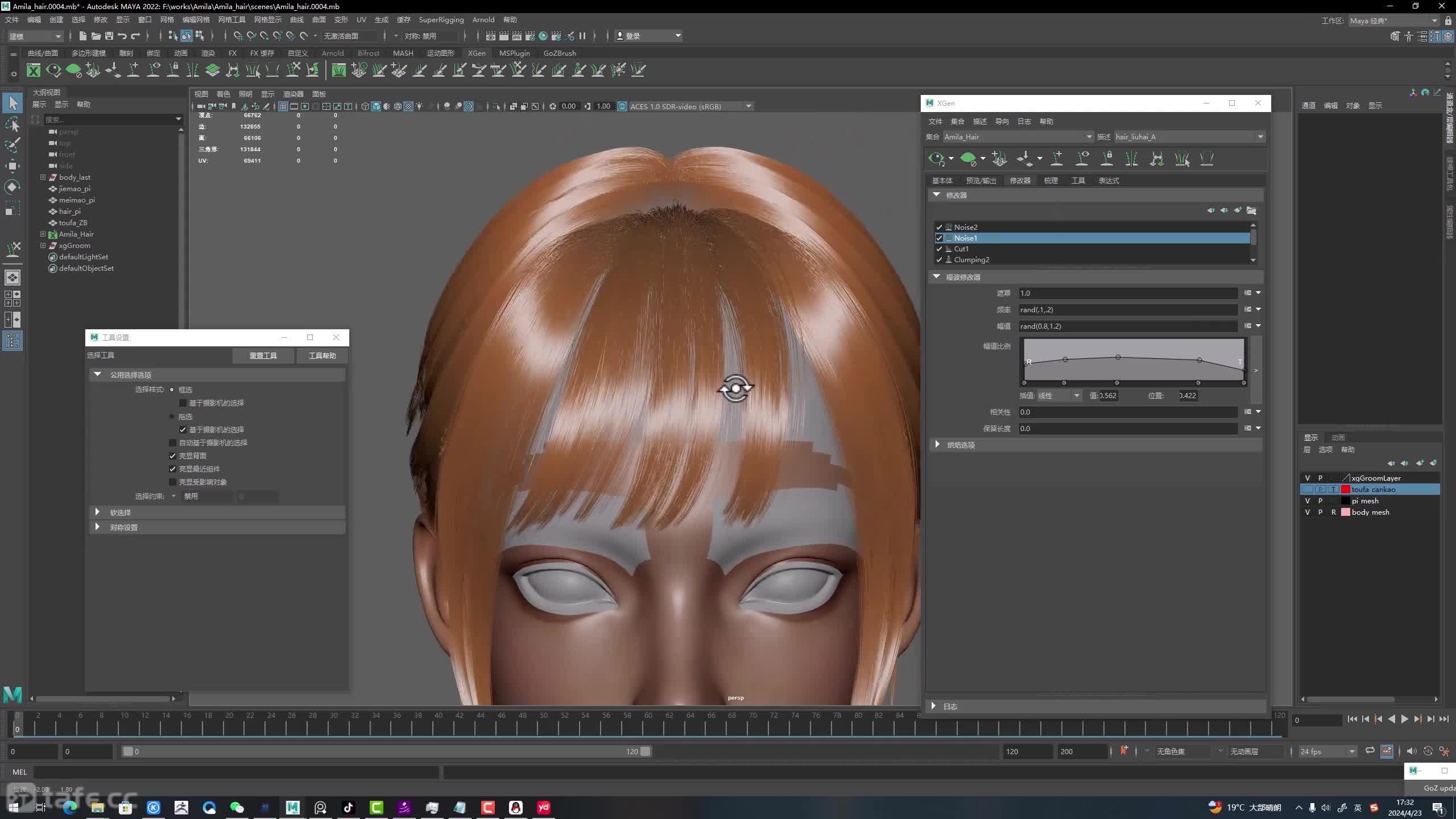Open the 插值 线性 dropdown

(1058, 395)
